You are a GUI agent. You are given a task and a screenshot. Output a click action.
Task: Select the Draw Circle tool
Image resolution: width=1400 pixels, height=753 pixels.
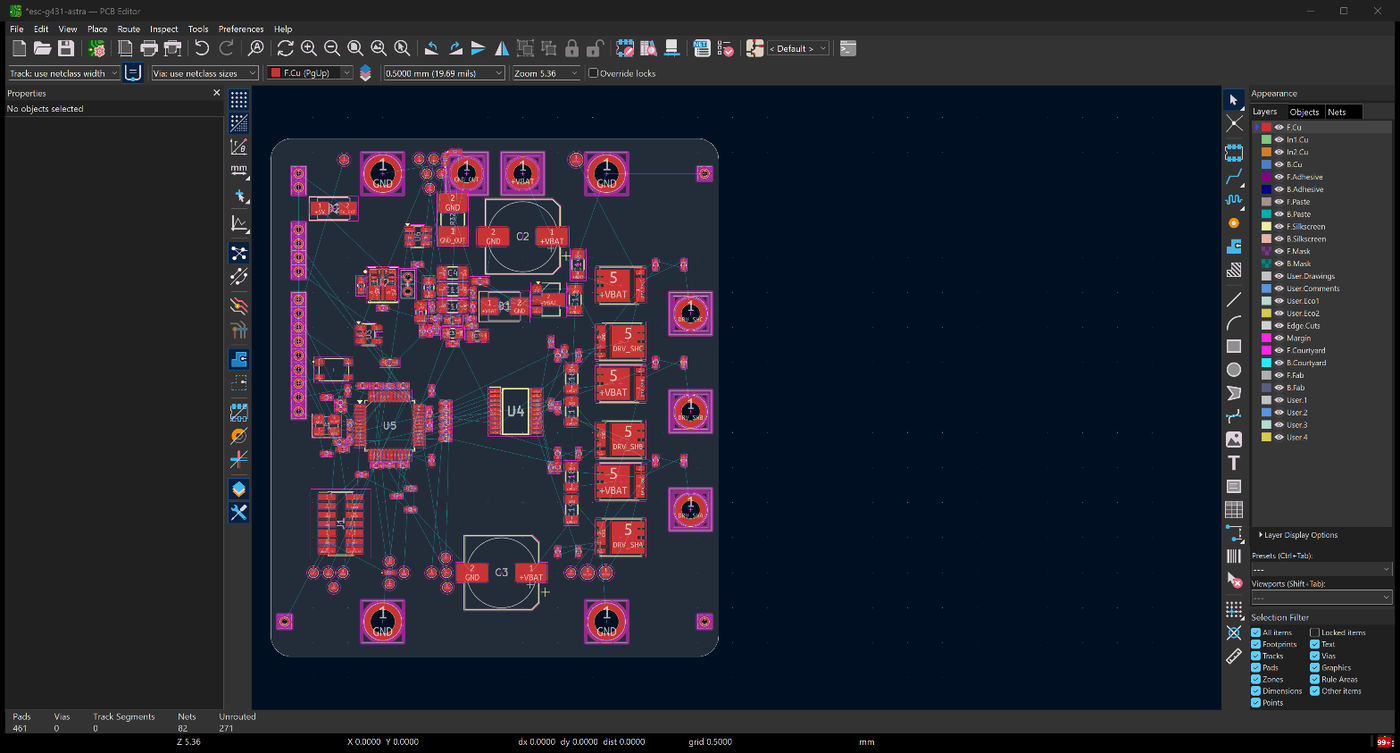click(1234, 370)
